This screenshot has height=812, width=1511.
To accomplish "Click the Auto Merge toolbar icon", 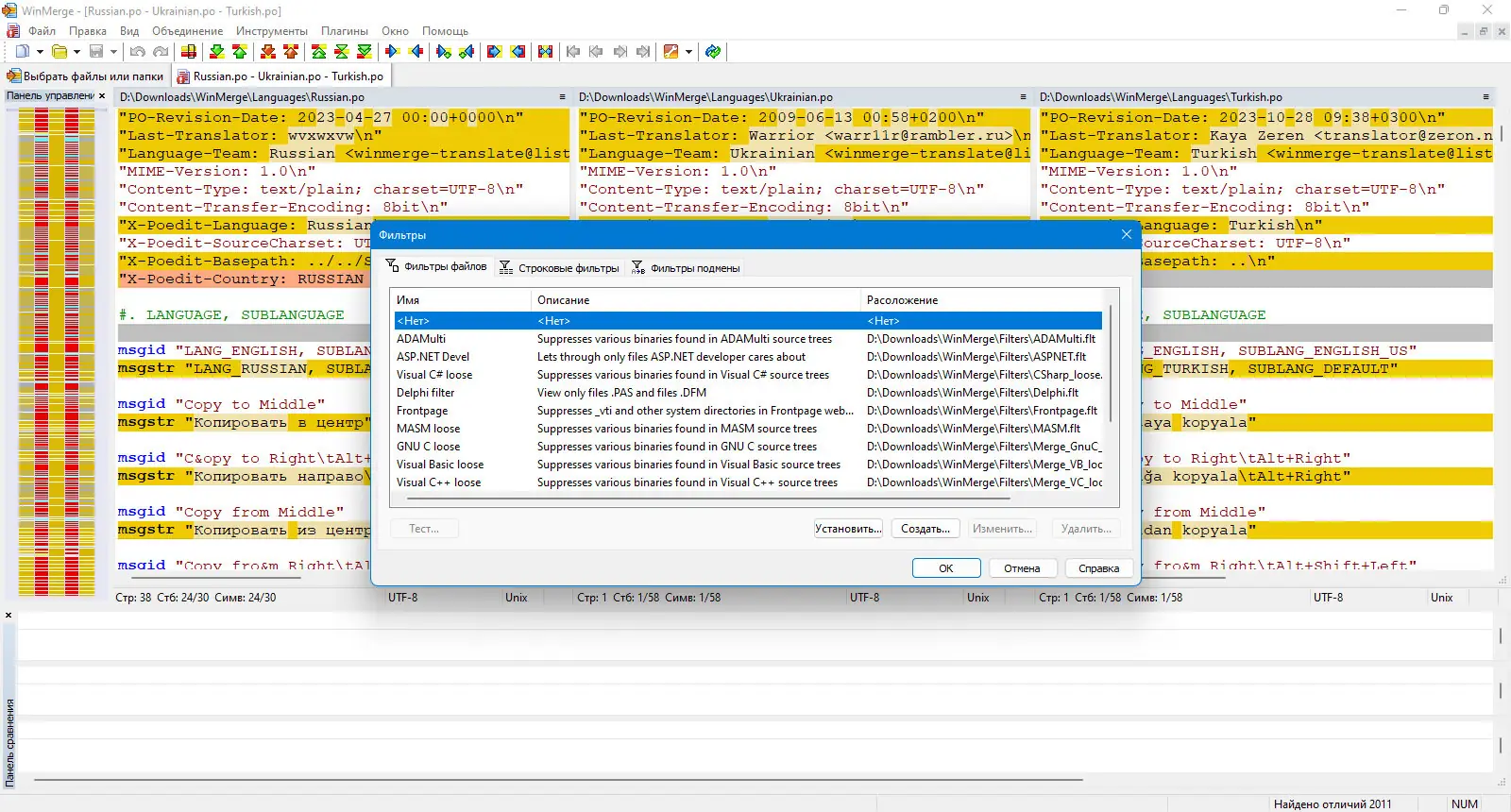I will click(x=546, y=52).
